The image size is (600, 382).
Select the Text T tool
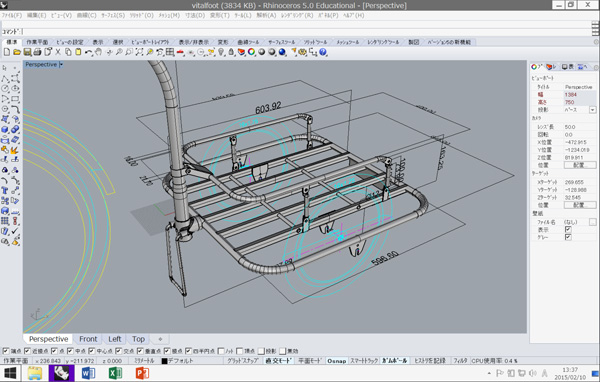tap(5, 190)
